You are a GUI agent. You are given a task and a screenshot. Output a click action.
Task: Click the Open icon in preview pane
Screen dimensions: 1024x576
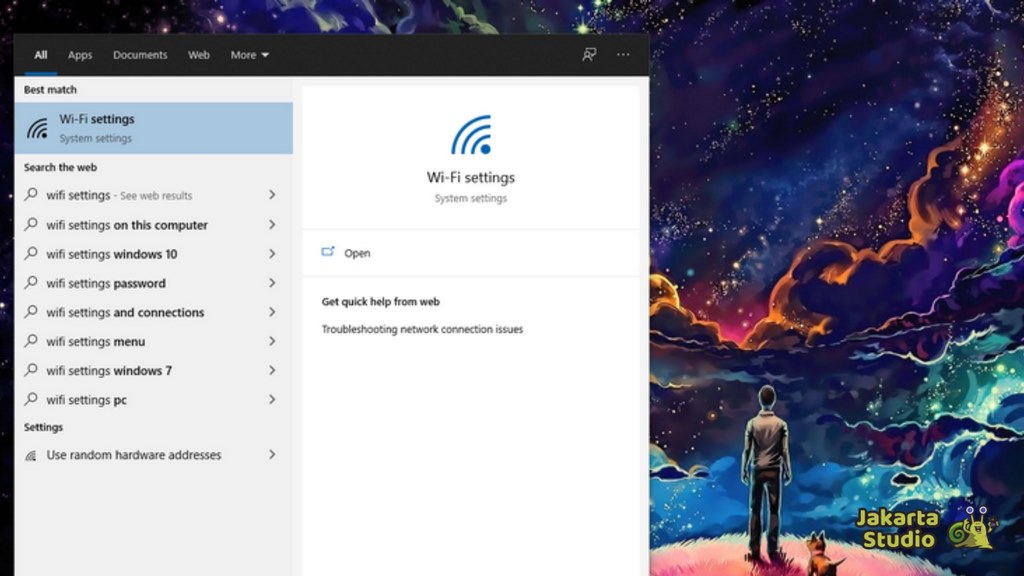328,253
